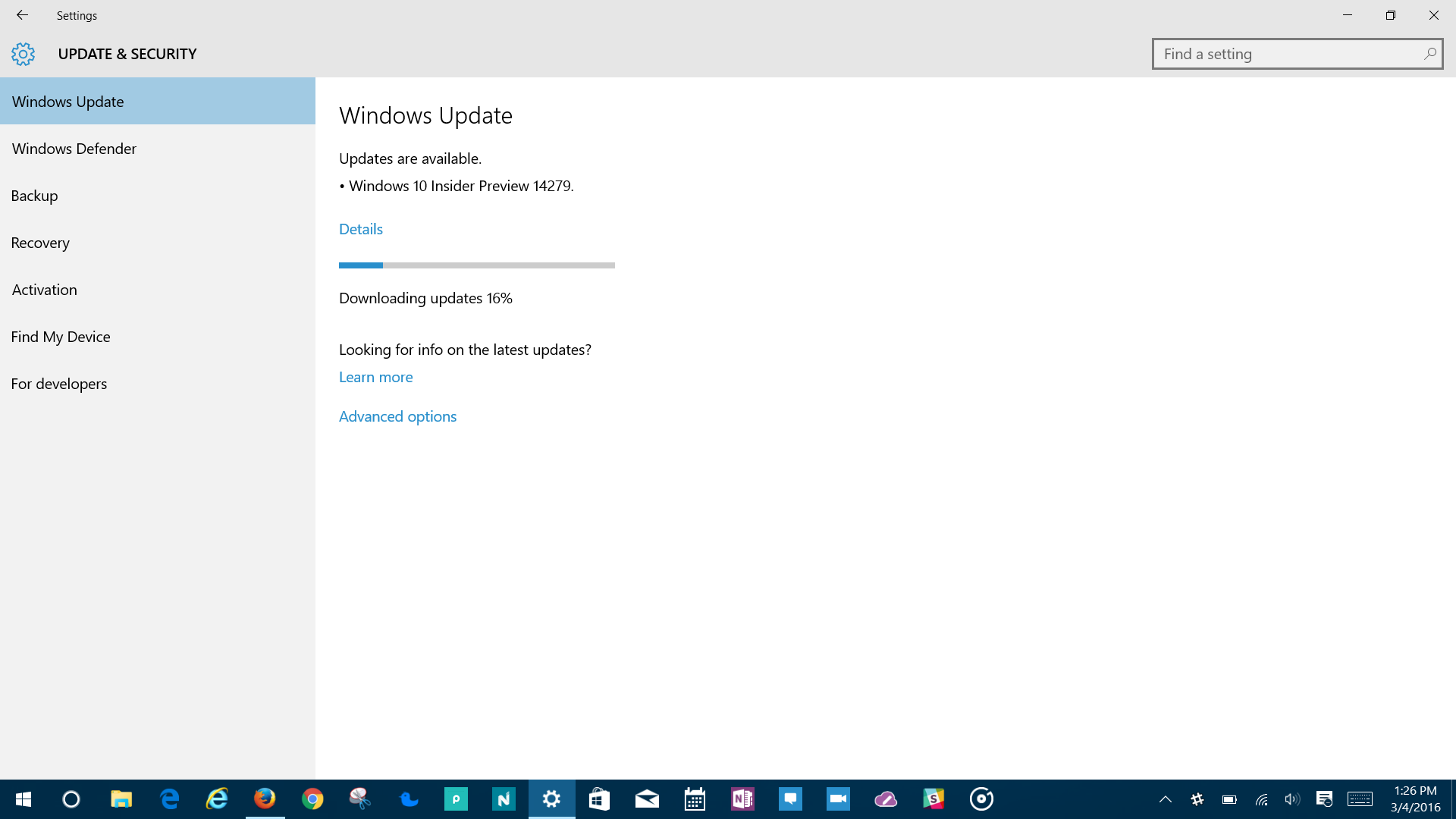Launch Firefox from the taskbar

[x=265, y=799]
